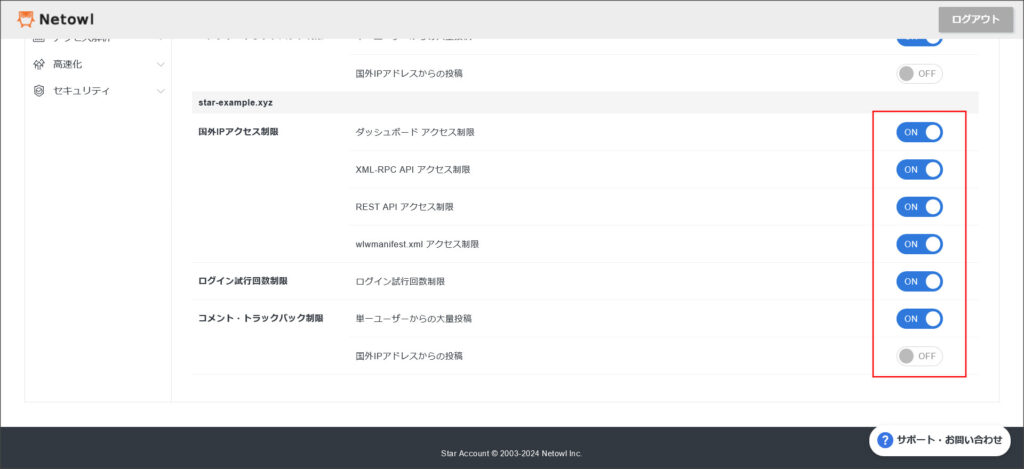Expand the 高速化 sidebar chevron
This screenshot has width=1024, height=469.
click(x=161, y=65)
